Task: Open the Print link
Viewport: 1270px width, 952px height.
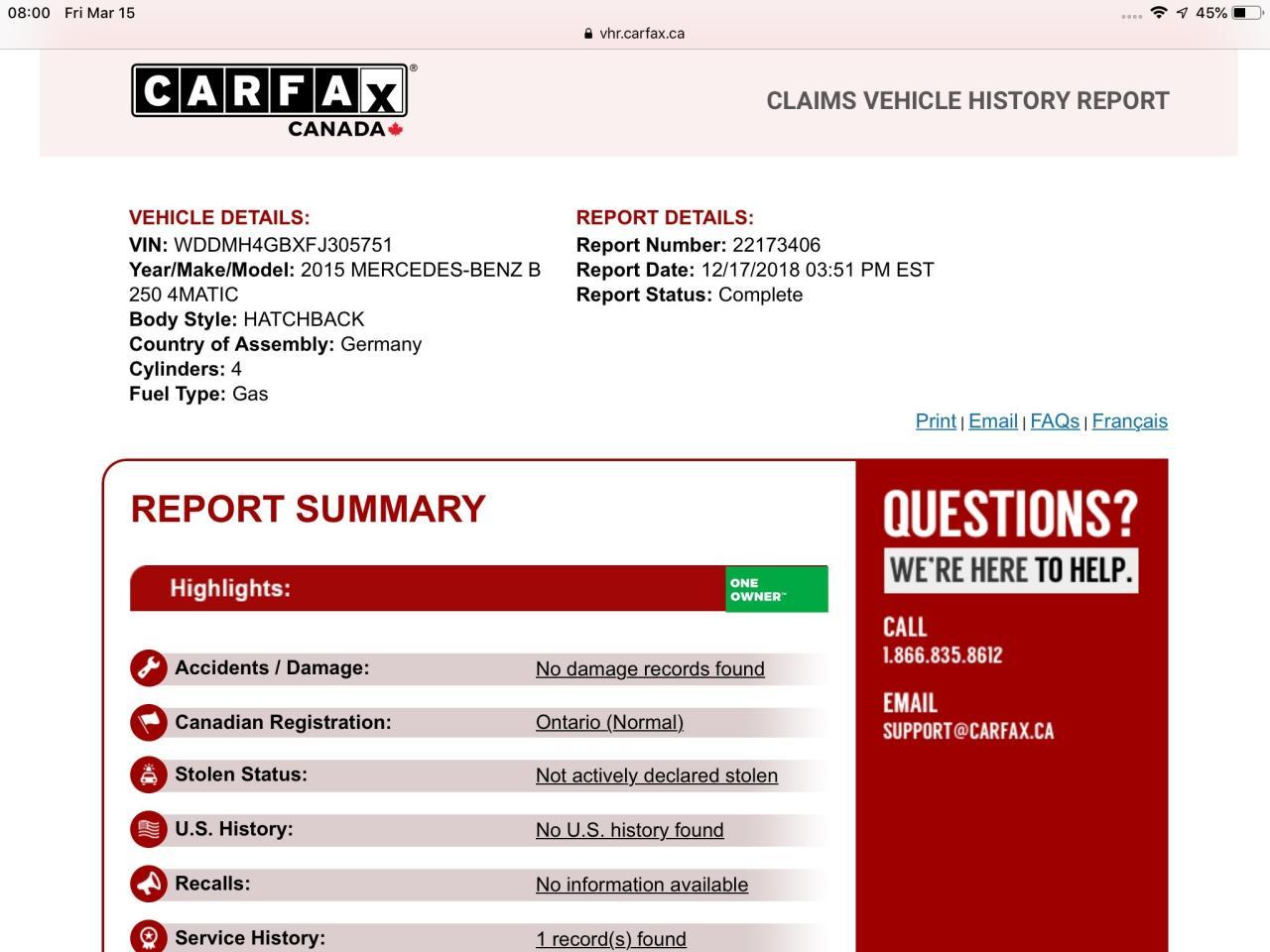Action: pos(936,421)
